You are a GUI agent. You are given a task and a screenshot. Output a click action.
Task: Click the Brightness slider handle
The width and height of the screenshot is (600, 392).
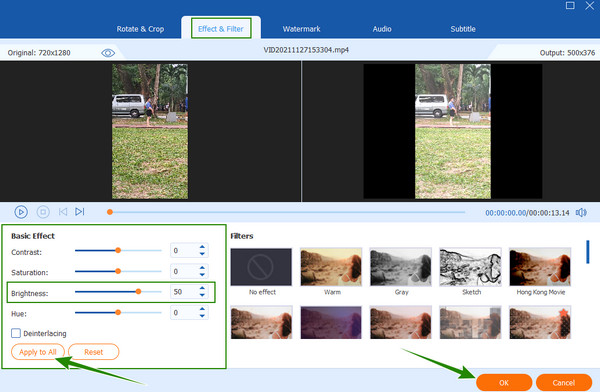pyautogui.click(x=138, y=292)
